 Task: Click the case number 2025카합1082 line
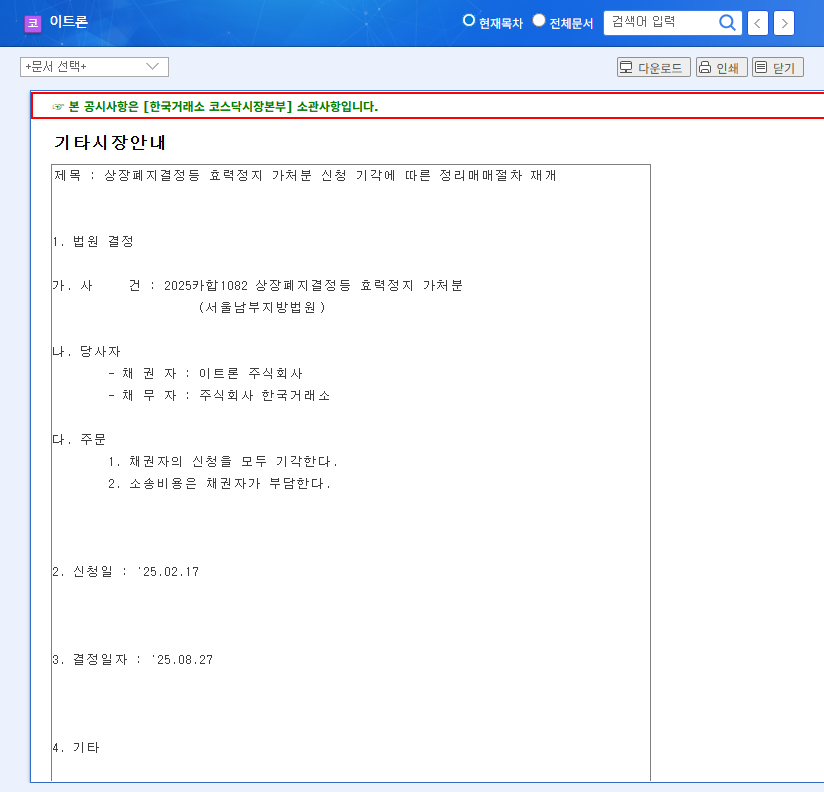coord(258,285)
